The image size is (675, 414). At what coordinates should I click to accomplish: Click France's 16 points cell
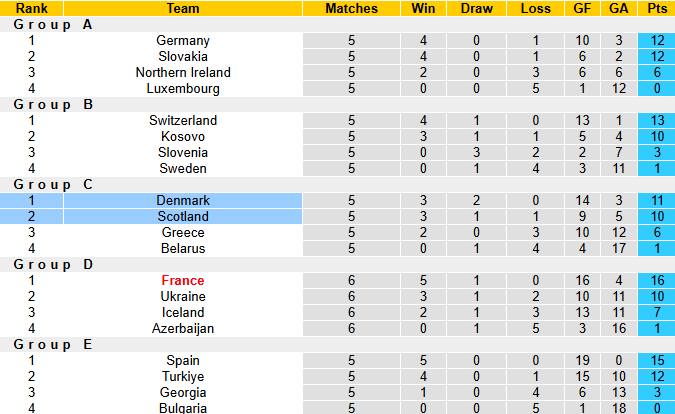[x=657, y=280]
